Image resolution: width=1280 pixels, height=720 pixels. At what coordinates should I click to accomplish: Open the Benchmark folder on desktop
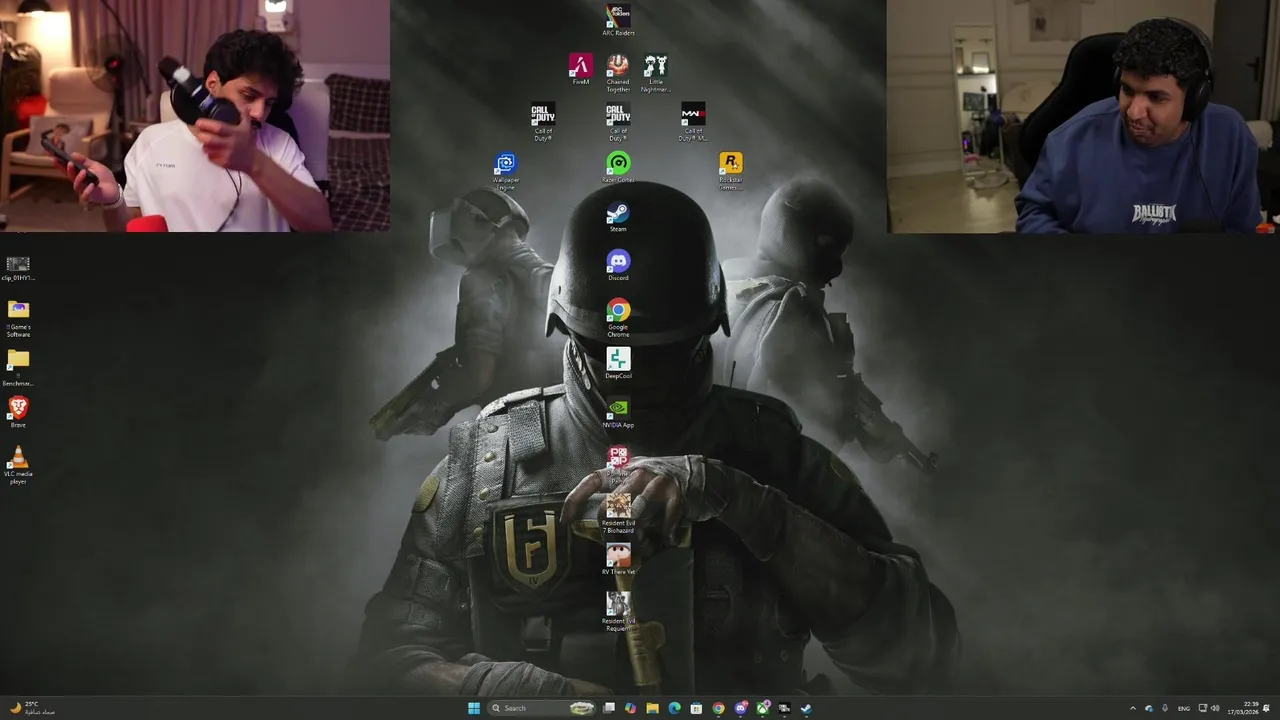(x=18, y=368)
